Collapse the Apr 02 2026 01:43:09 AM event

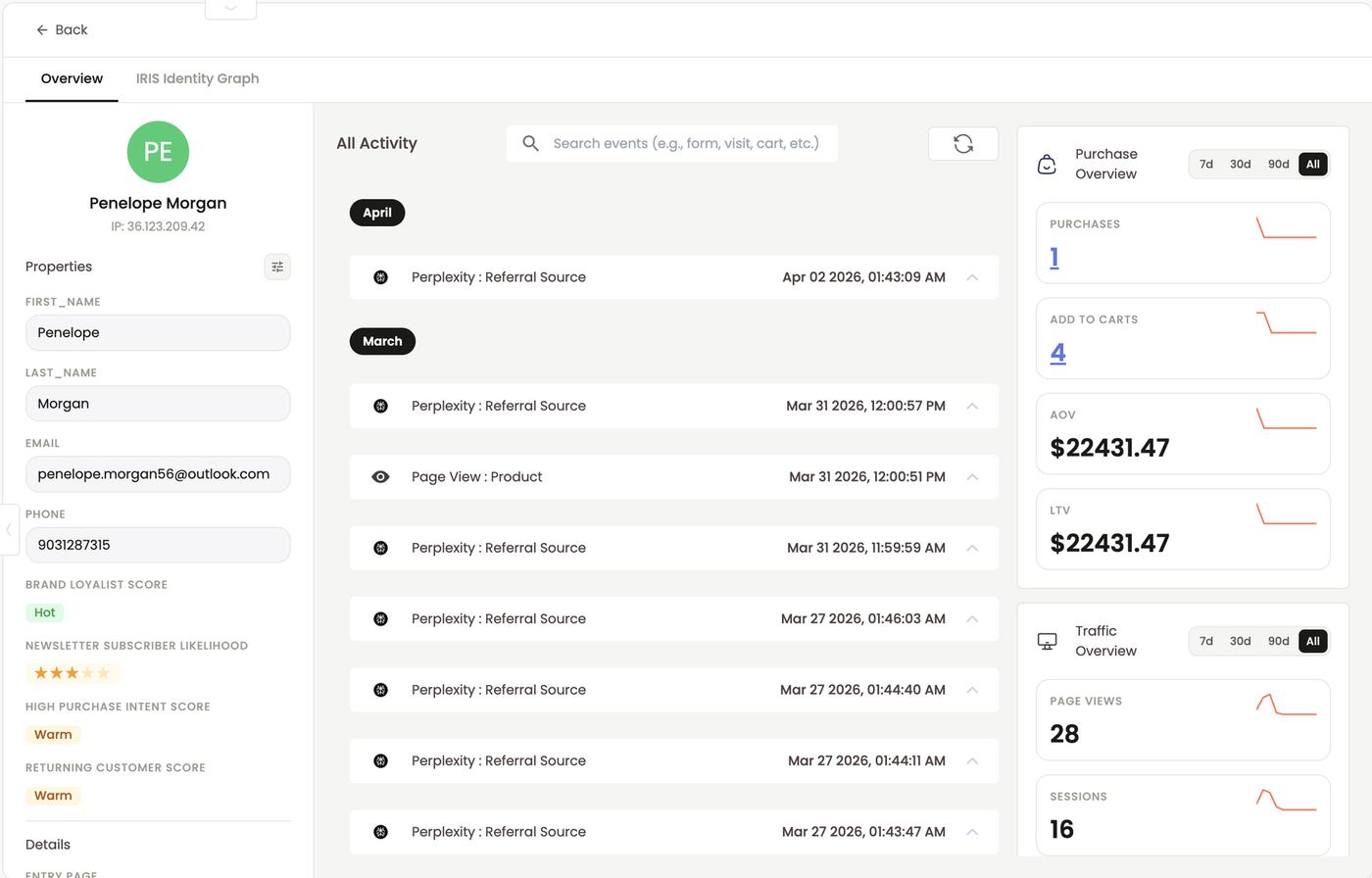[972, 277]
